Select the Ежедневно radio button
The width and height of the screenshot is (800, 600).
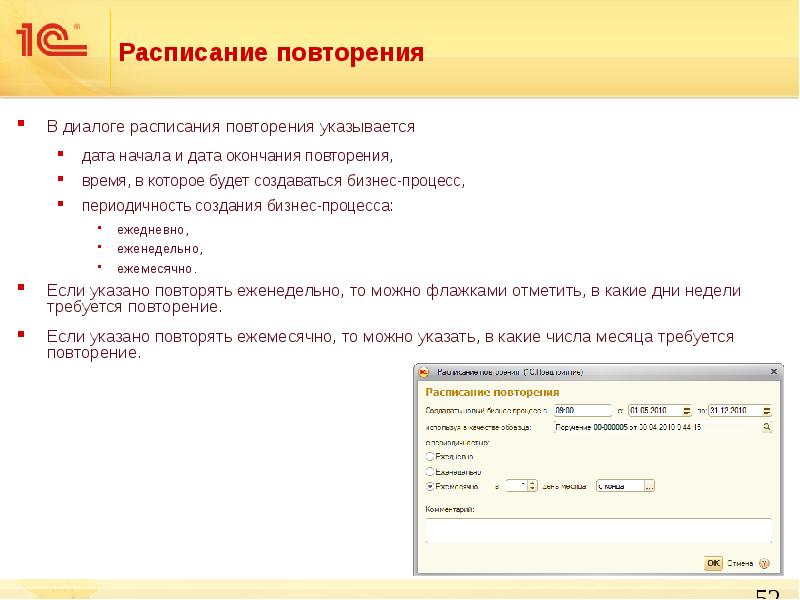point(430,455)
